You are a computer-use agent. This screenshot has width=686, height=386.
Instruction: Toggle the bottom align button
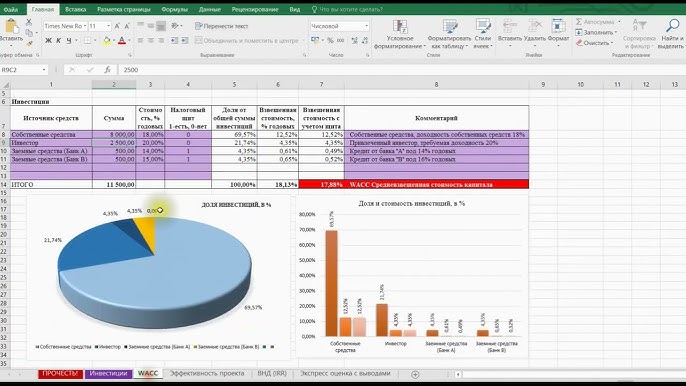click(x=161, y=26)
